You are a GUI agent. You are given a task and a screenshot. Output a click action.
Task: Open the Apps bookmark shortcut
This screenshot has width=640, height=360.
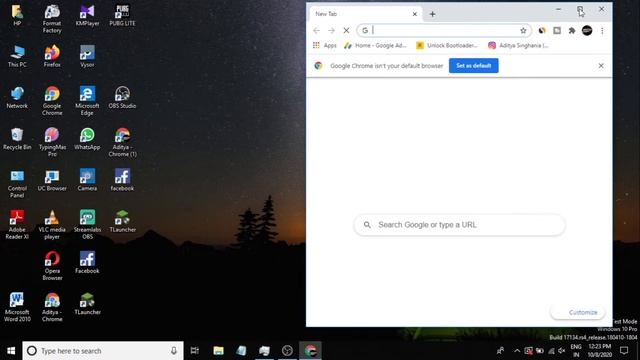coord(325,45)
